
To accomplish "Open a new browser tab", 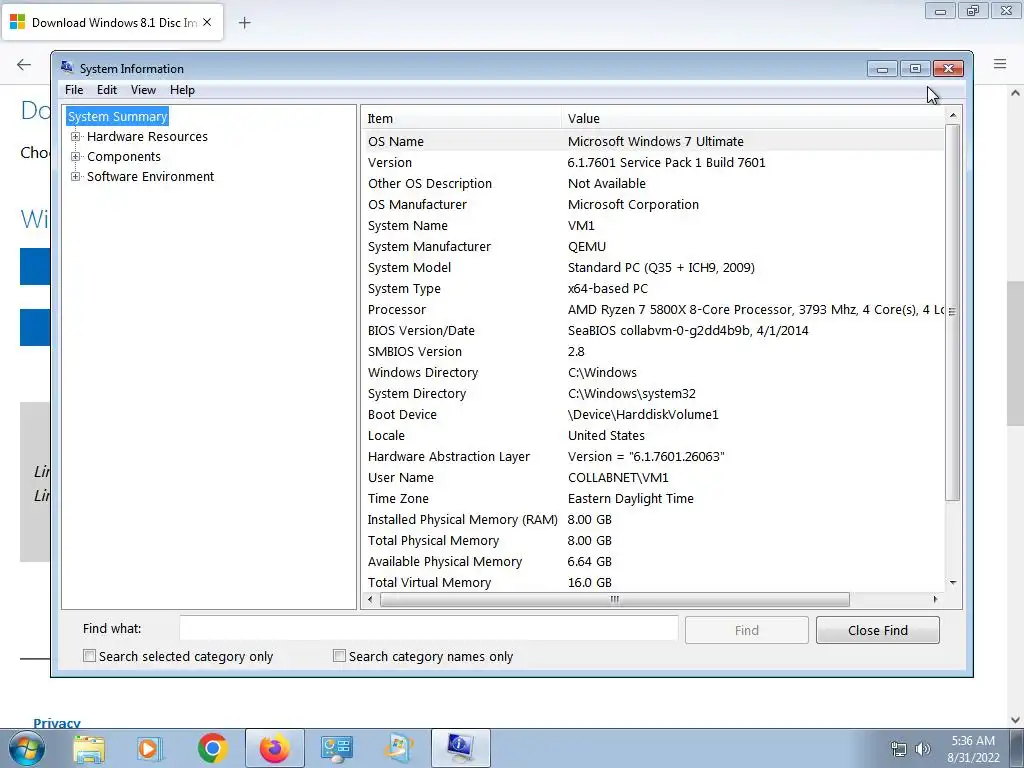I will click(244, 23).
